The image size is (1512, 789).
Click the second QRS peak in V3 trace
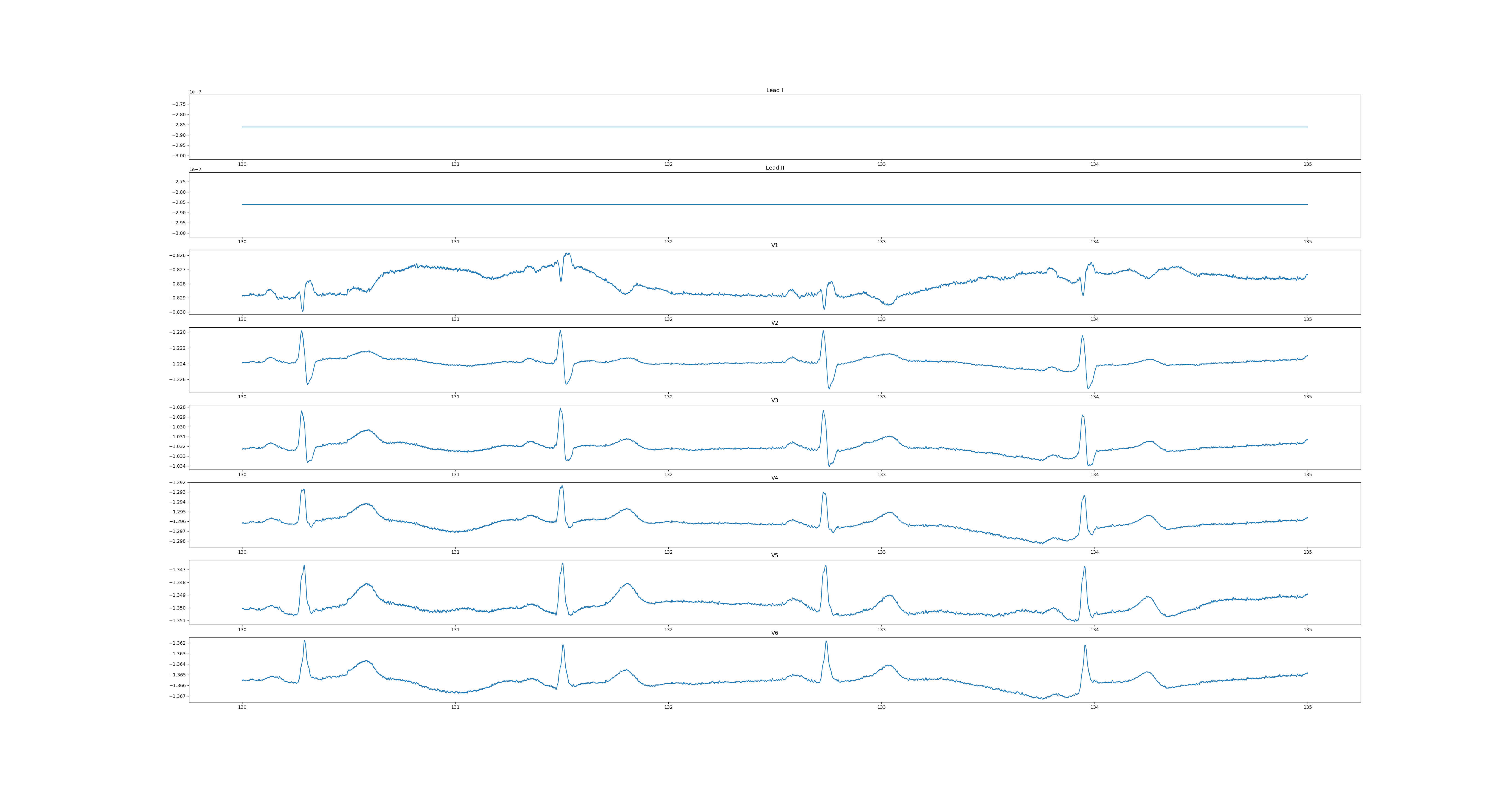560,408
